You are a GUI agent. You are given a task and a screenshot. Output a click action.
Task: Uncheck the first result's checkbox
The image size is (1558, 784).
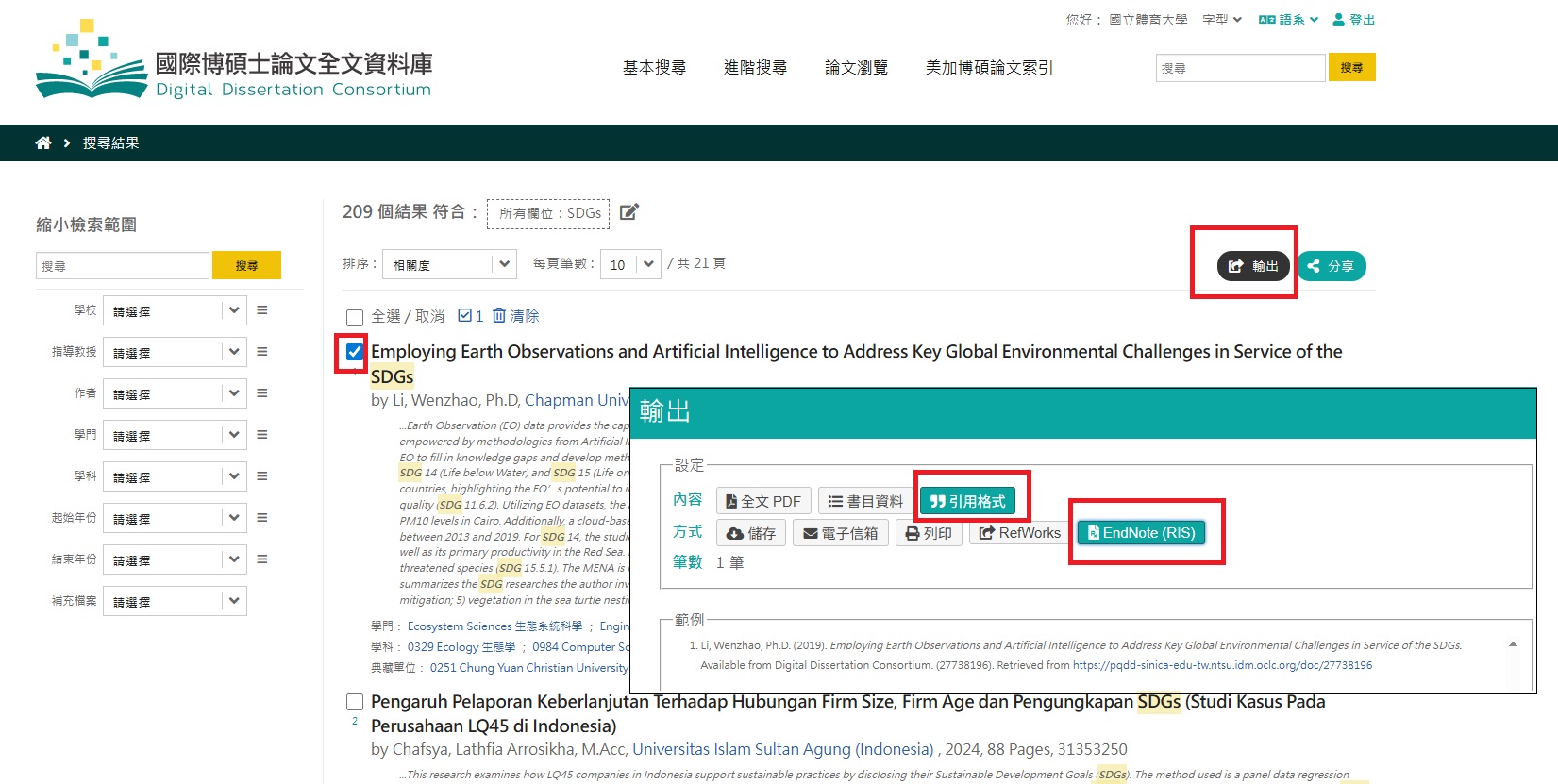click(x=355, y=352)
